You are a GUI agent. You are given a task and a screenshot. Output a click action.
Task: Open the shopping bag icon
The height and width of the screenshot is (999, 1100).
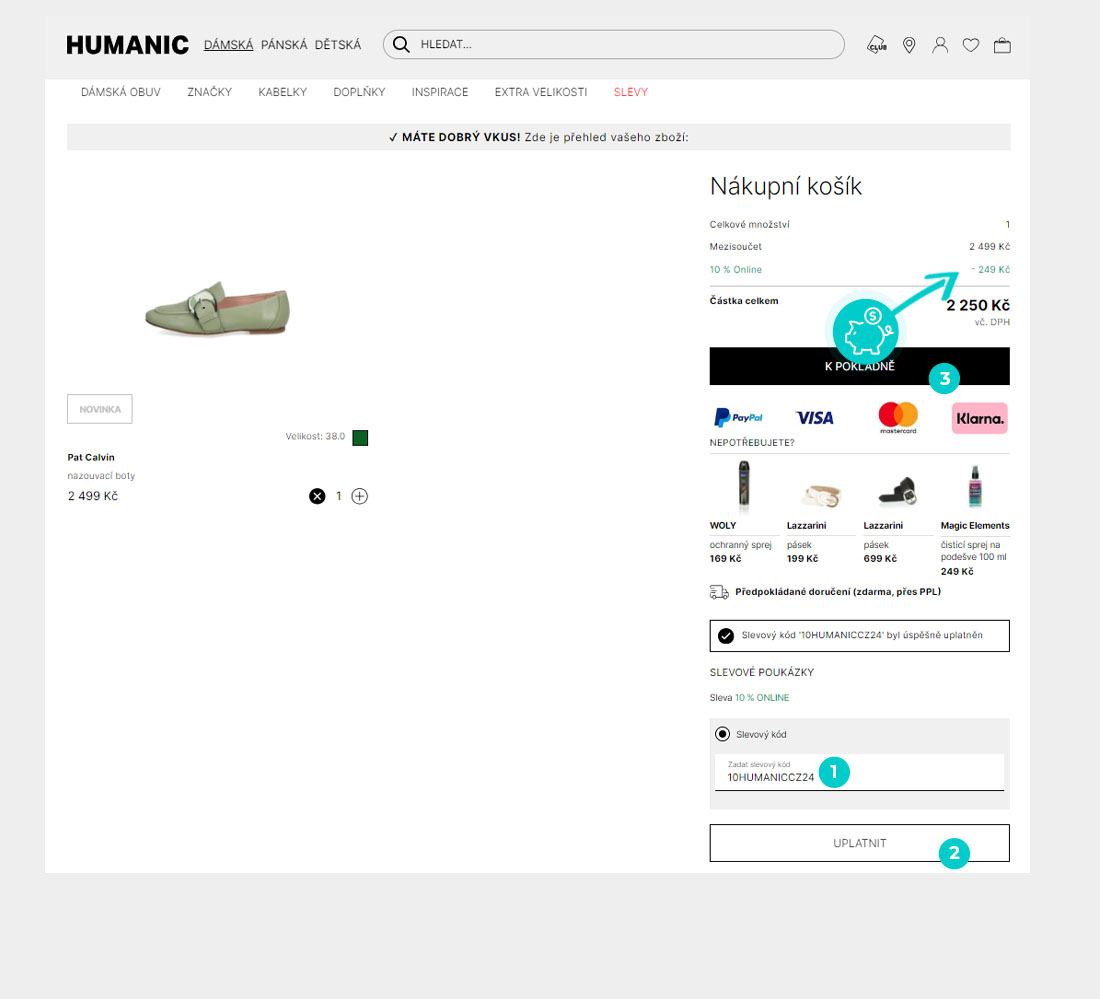pos(1002,45)
